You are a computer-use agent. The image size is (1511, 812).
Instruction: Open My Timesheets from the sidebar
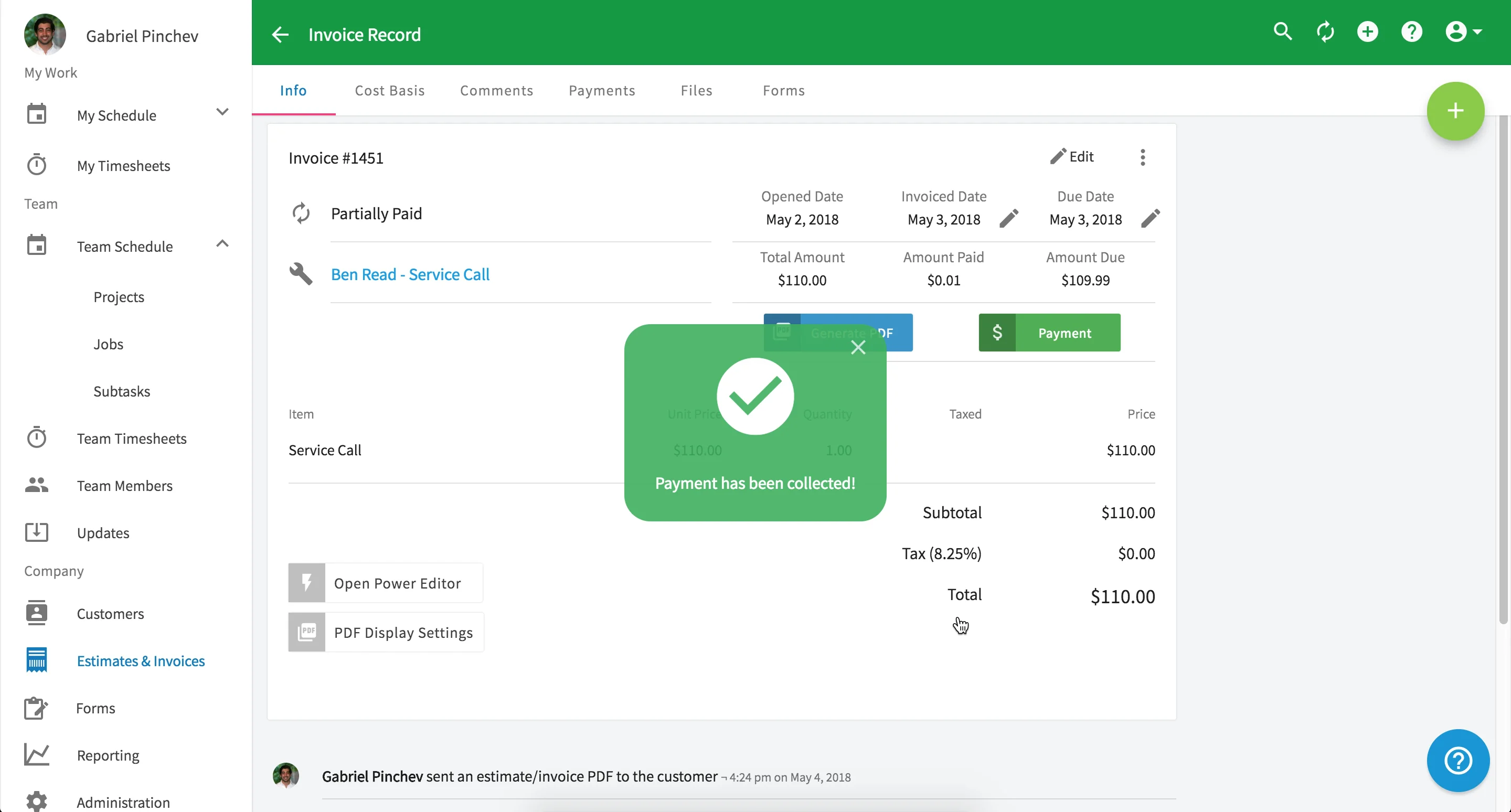[x=123, y=166]
